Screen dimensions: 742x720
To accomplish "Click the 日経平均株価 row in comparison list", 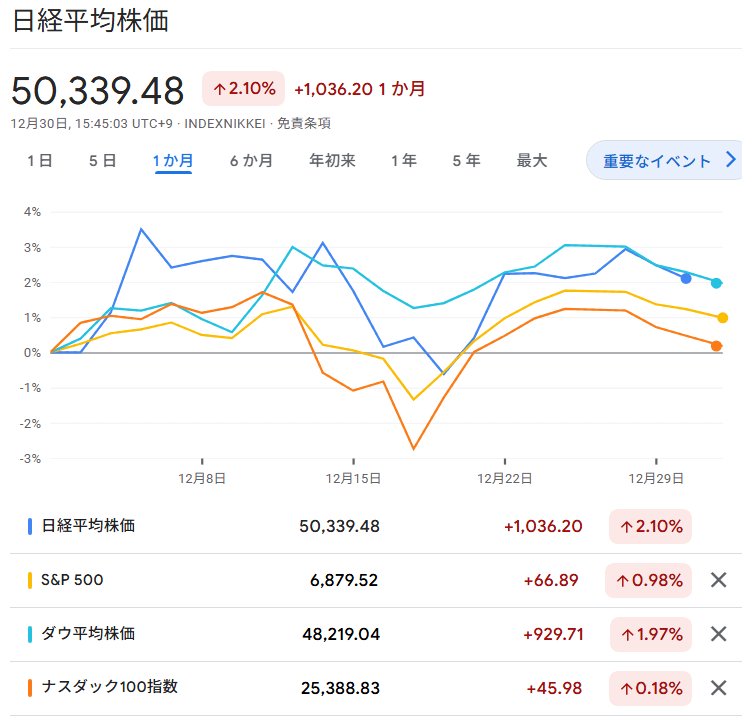I will coord(361,526).
